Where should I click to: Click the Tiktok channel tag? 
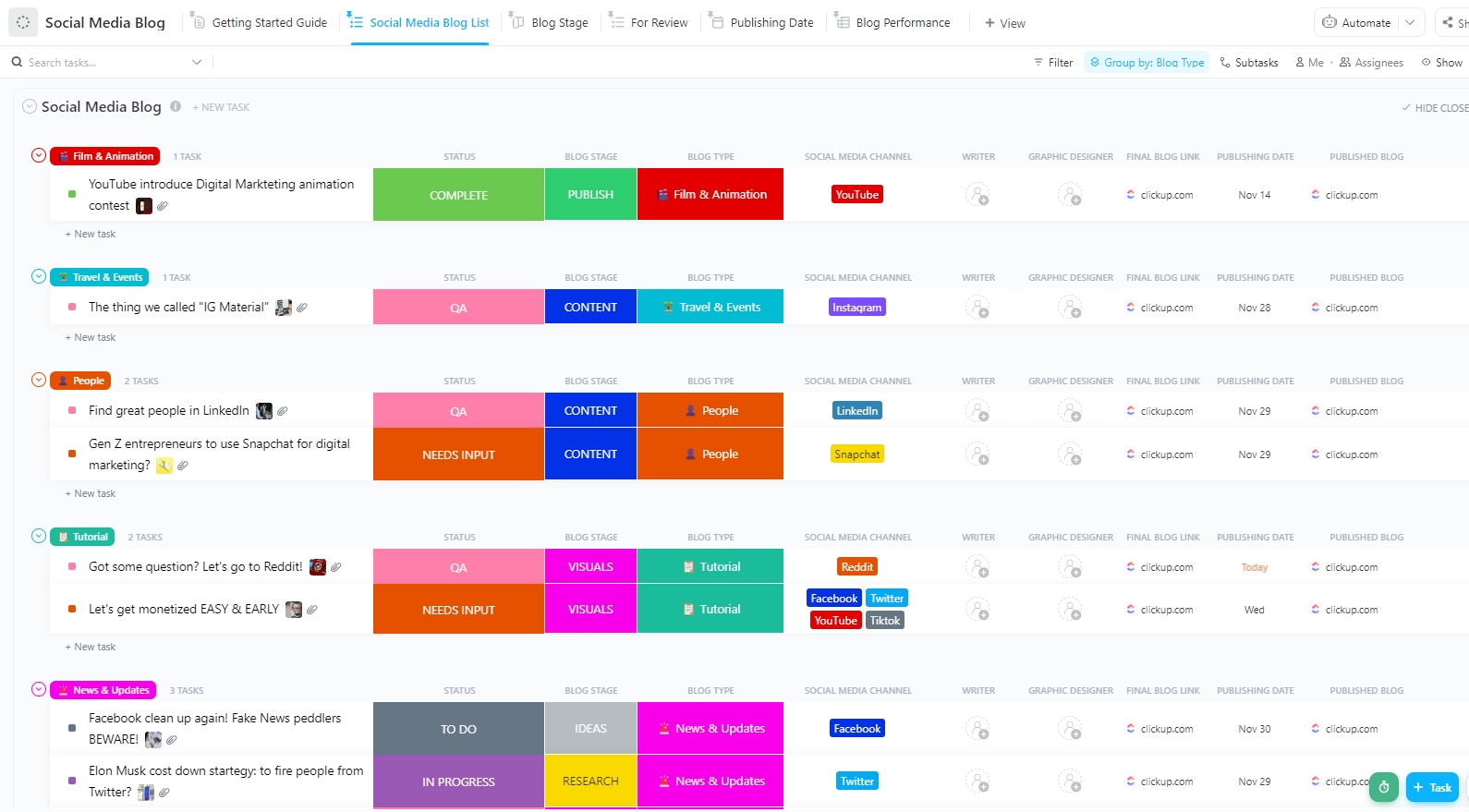[885, 621]
